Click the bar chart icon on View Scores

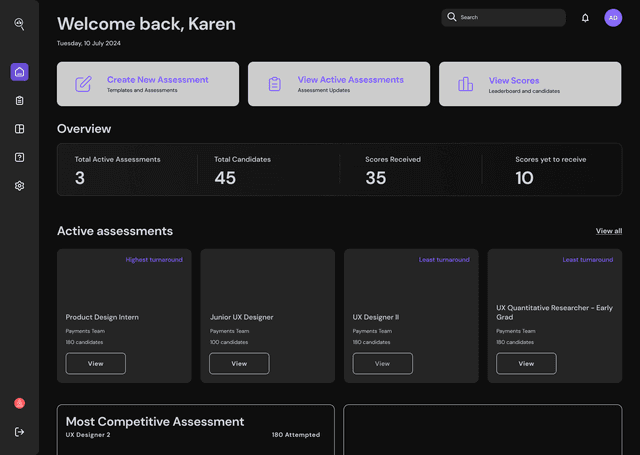[x=465, y=84]
